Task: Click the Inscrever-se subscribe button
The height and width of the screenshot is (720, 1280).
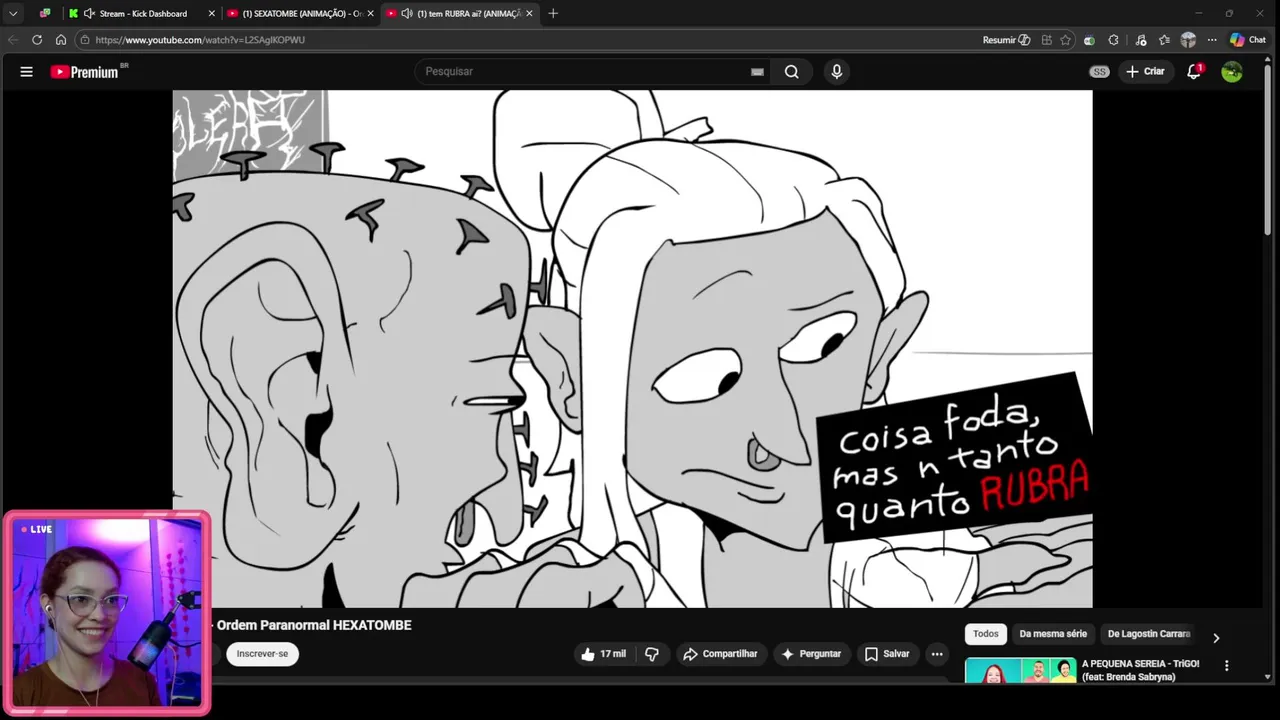Action: 262,654
